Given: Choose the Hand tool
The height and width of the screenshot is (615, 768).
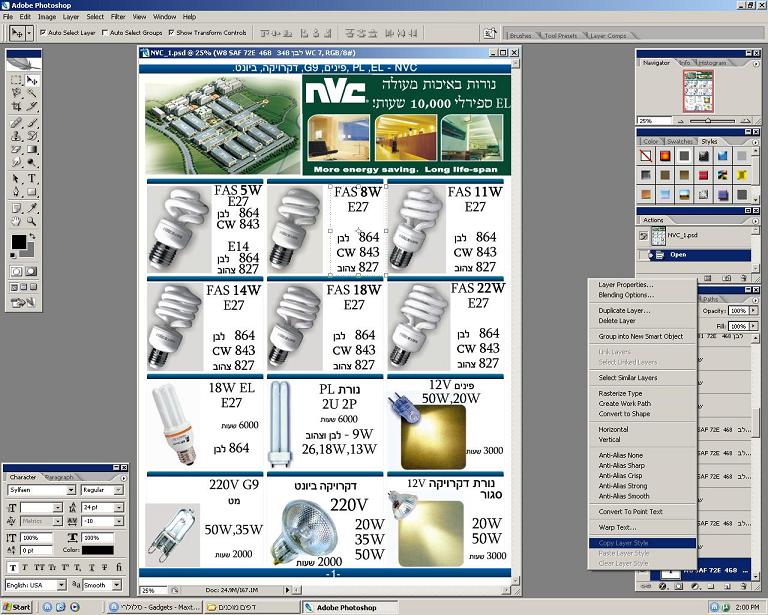Looking at the screenshot, I should coord(17,222).
